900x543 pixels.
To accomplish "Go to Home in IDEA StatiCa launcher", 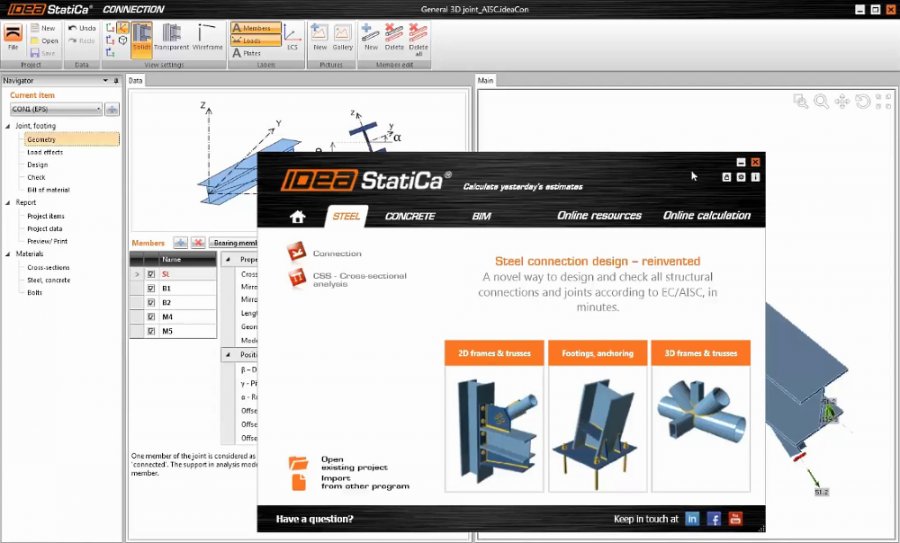I will tap(297, 216).
